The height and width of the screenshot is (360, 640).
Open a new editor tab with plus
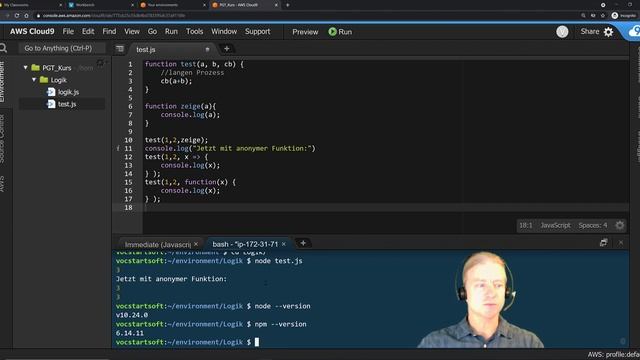pyautogui.click(x=227, y=49)
